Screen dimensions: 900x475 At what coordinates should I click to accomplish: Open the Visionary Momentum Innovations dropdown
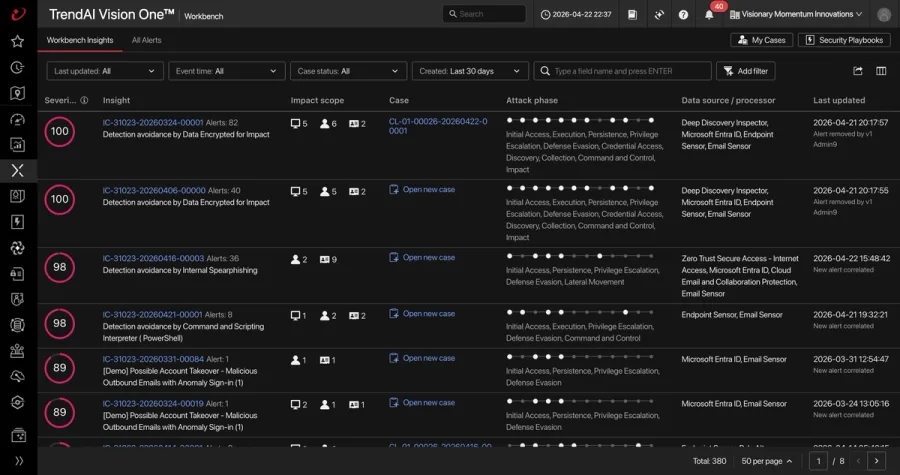(796, 14)
